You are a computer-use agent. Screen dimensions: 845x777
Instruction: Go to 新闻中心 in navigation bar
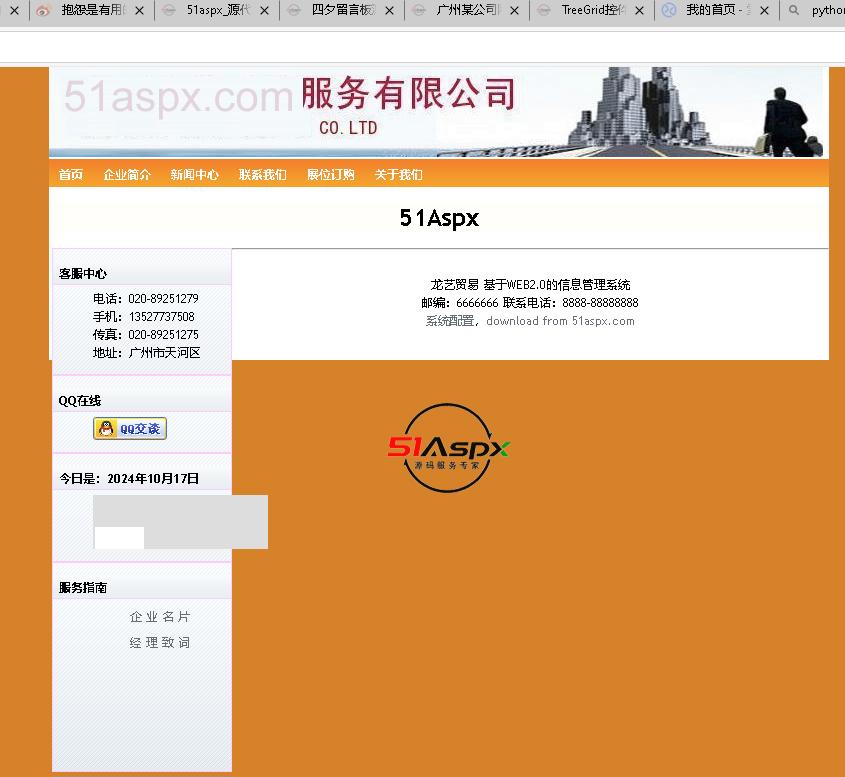(195, 175)
